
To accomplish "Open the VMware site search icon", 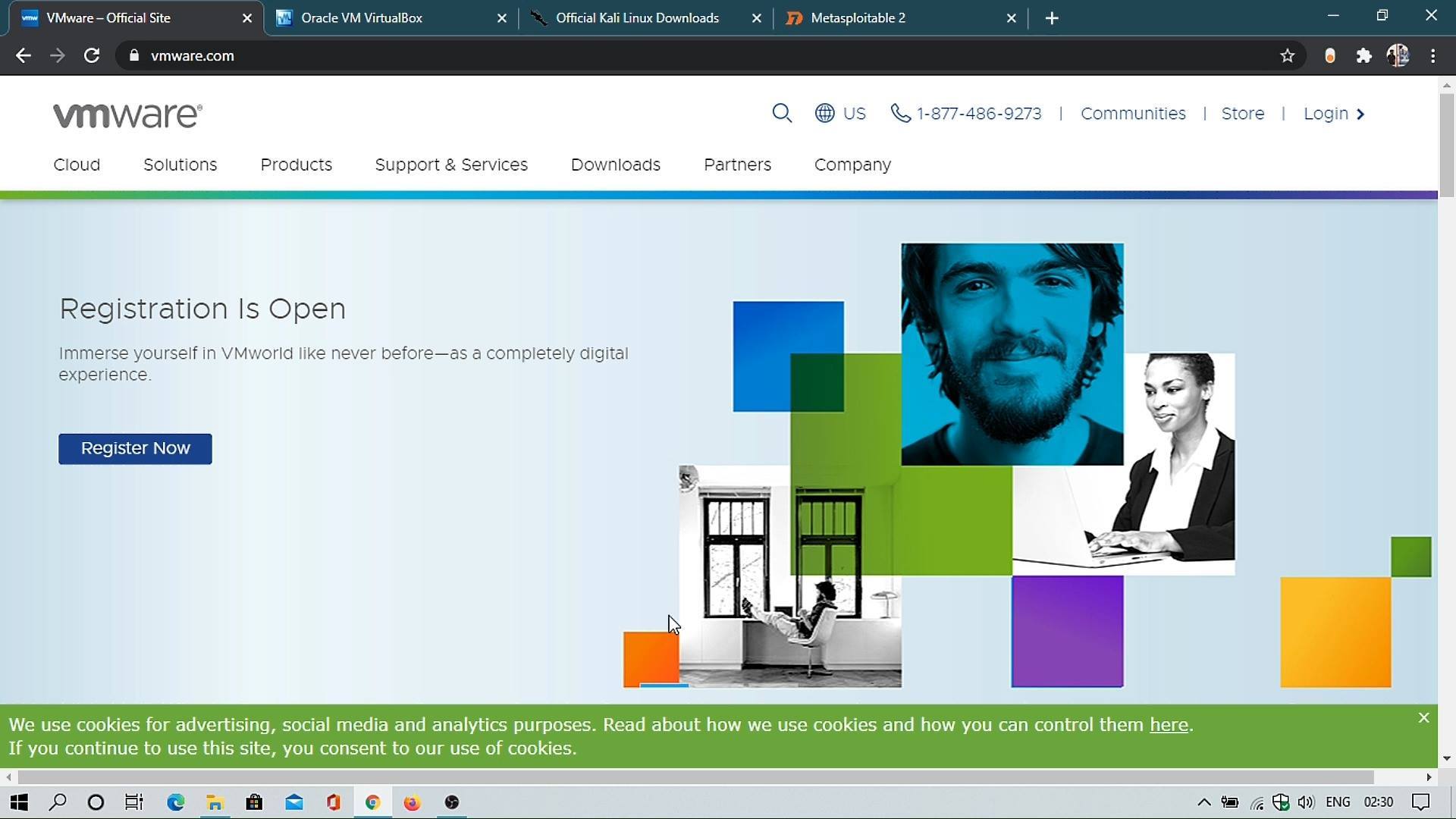I will pos(782,114).
